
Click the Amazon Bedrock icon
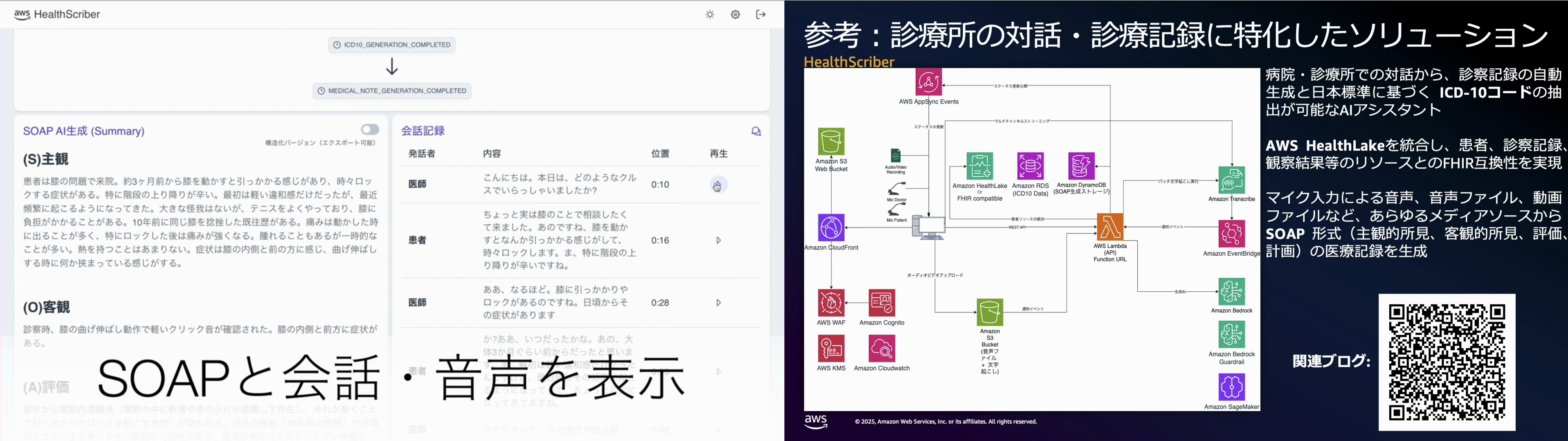tap(1231, 292)
